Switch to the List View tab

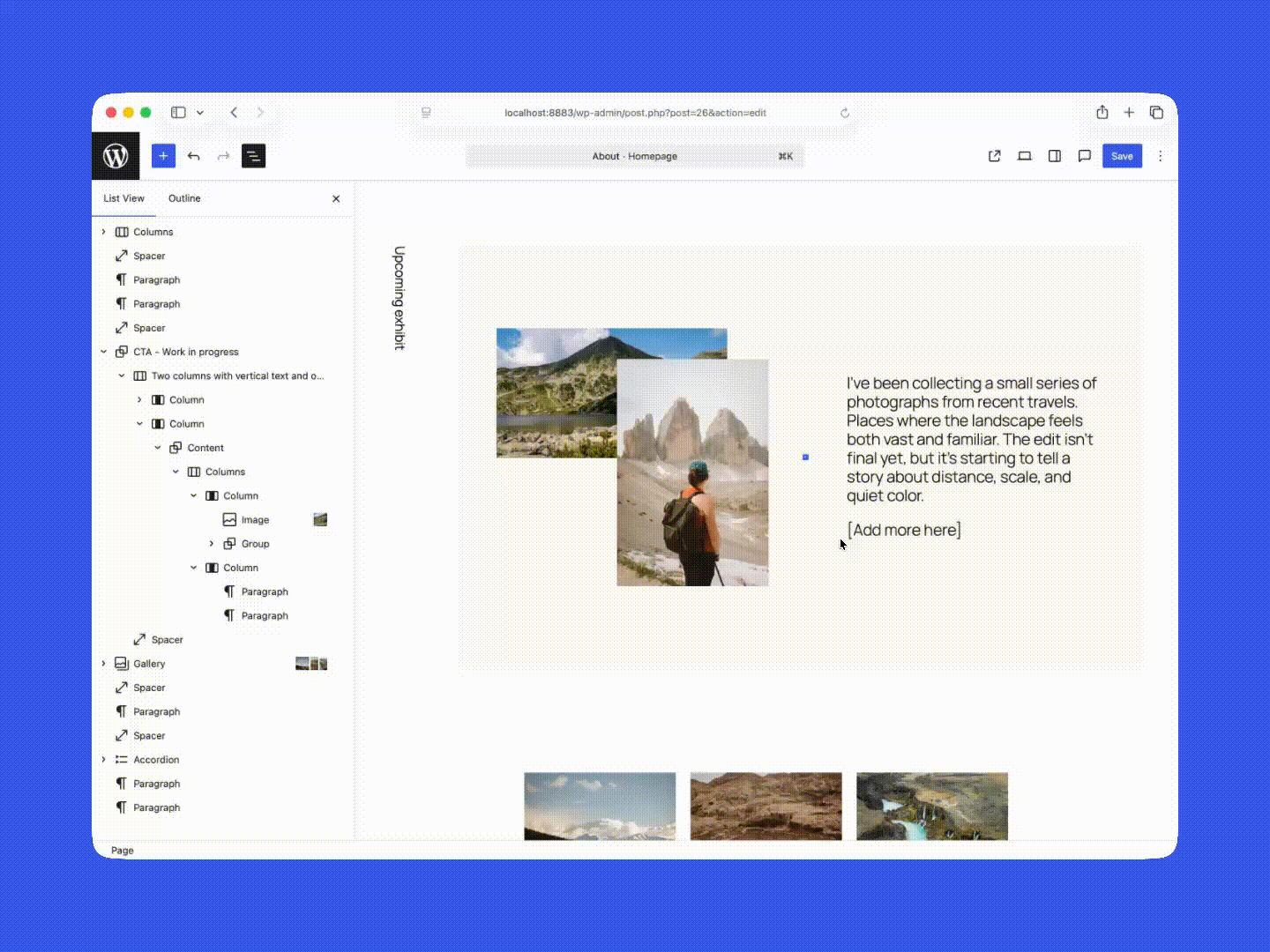(x=123, y=198)
